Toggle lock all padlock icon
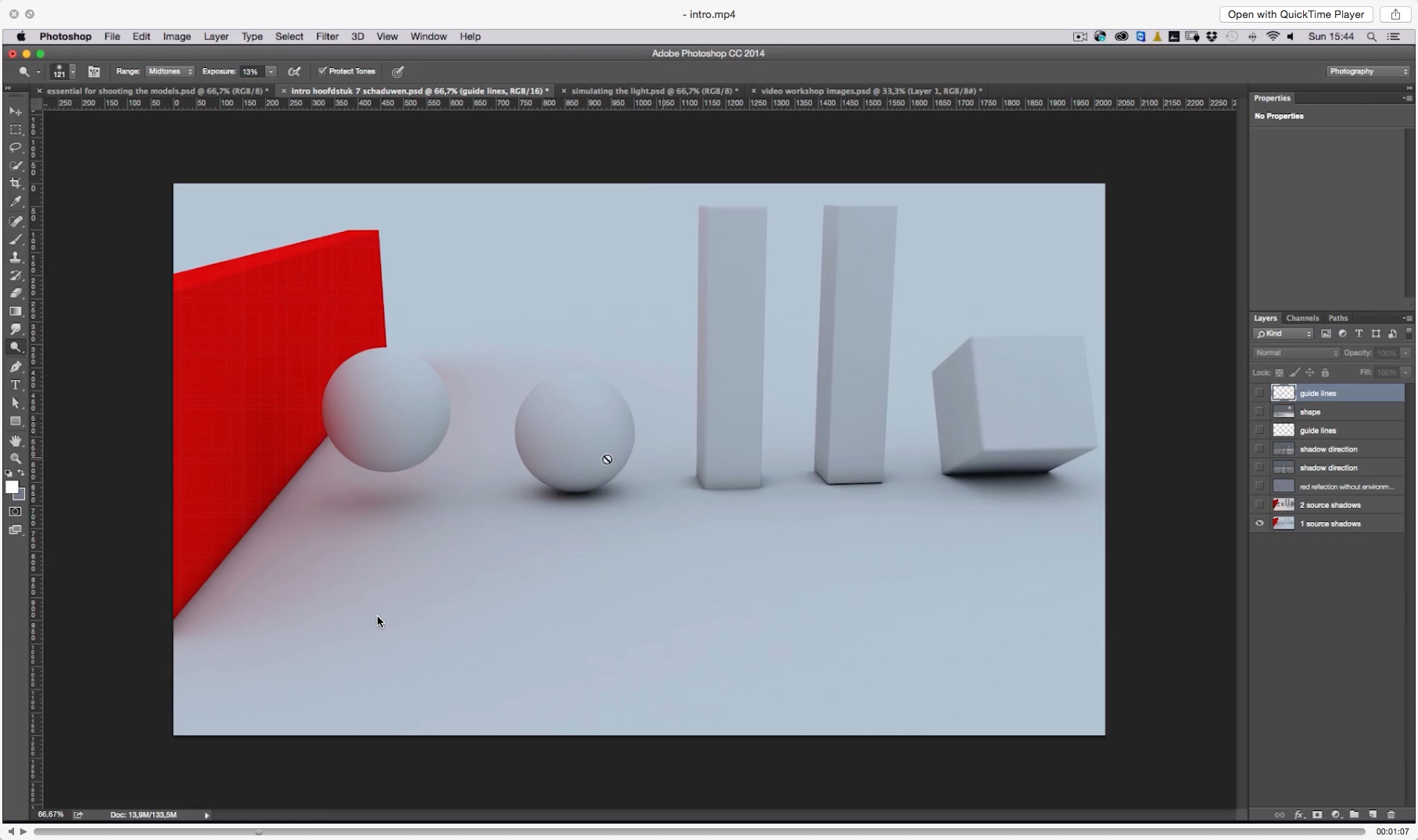 point(1325,373)
